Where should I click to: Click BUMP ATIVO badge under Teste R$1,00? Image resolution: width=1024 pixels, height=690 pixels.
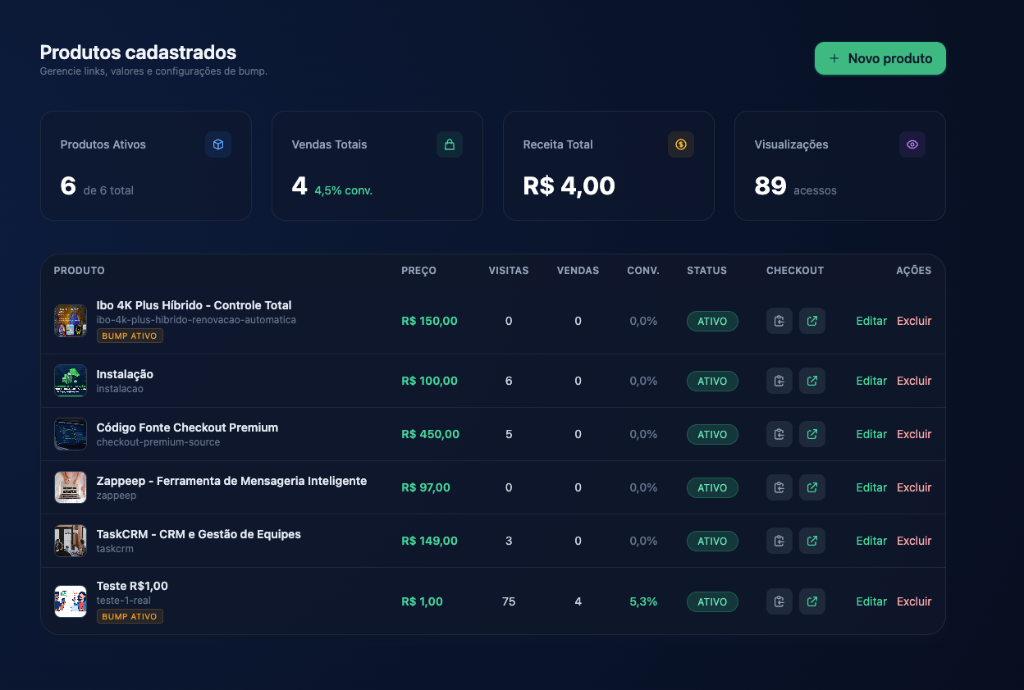point(130,617)
